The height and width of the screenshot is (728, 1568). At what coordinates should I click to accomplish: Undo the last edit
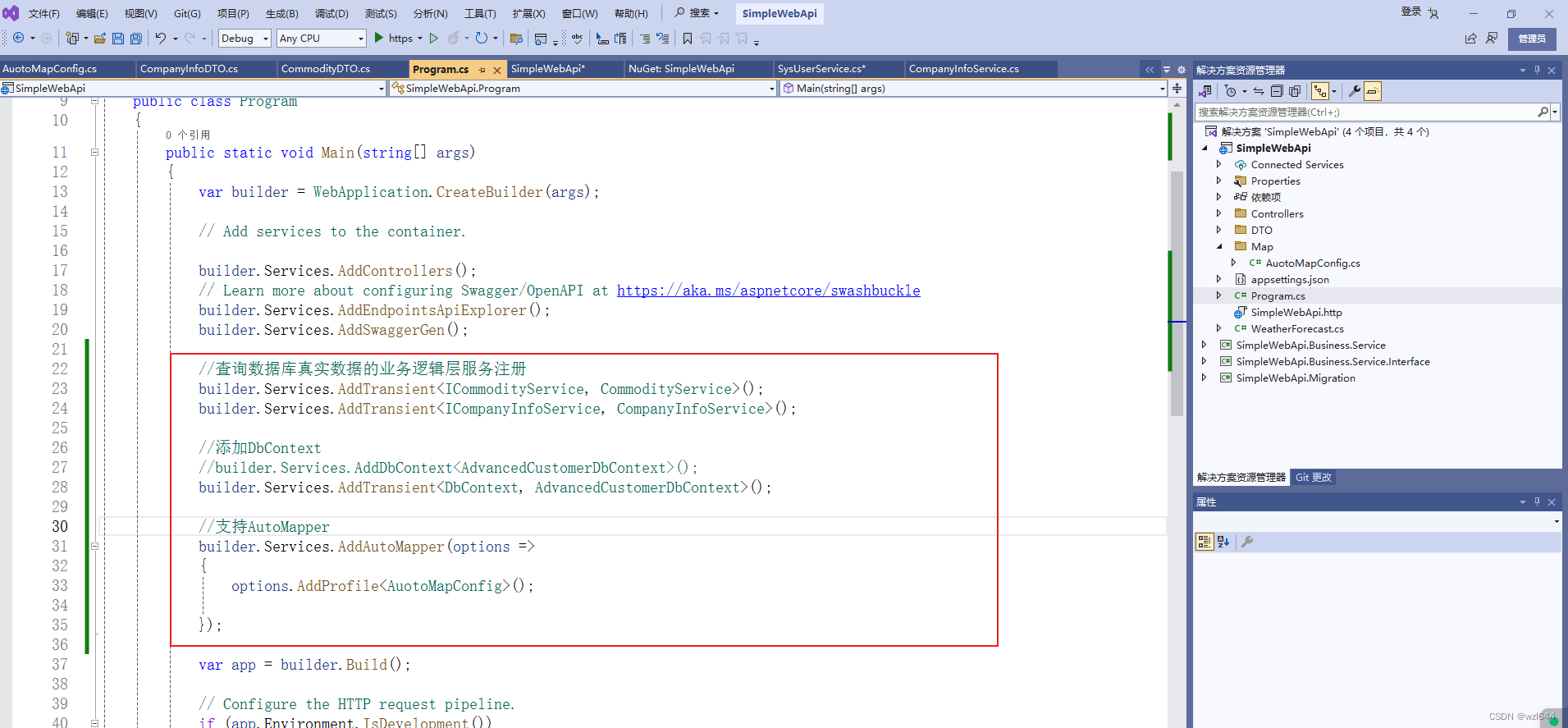(161, 38)
